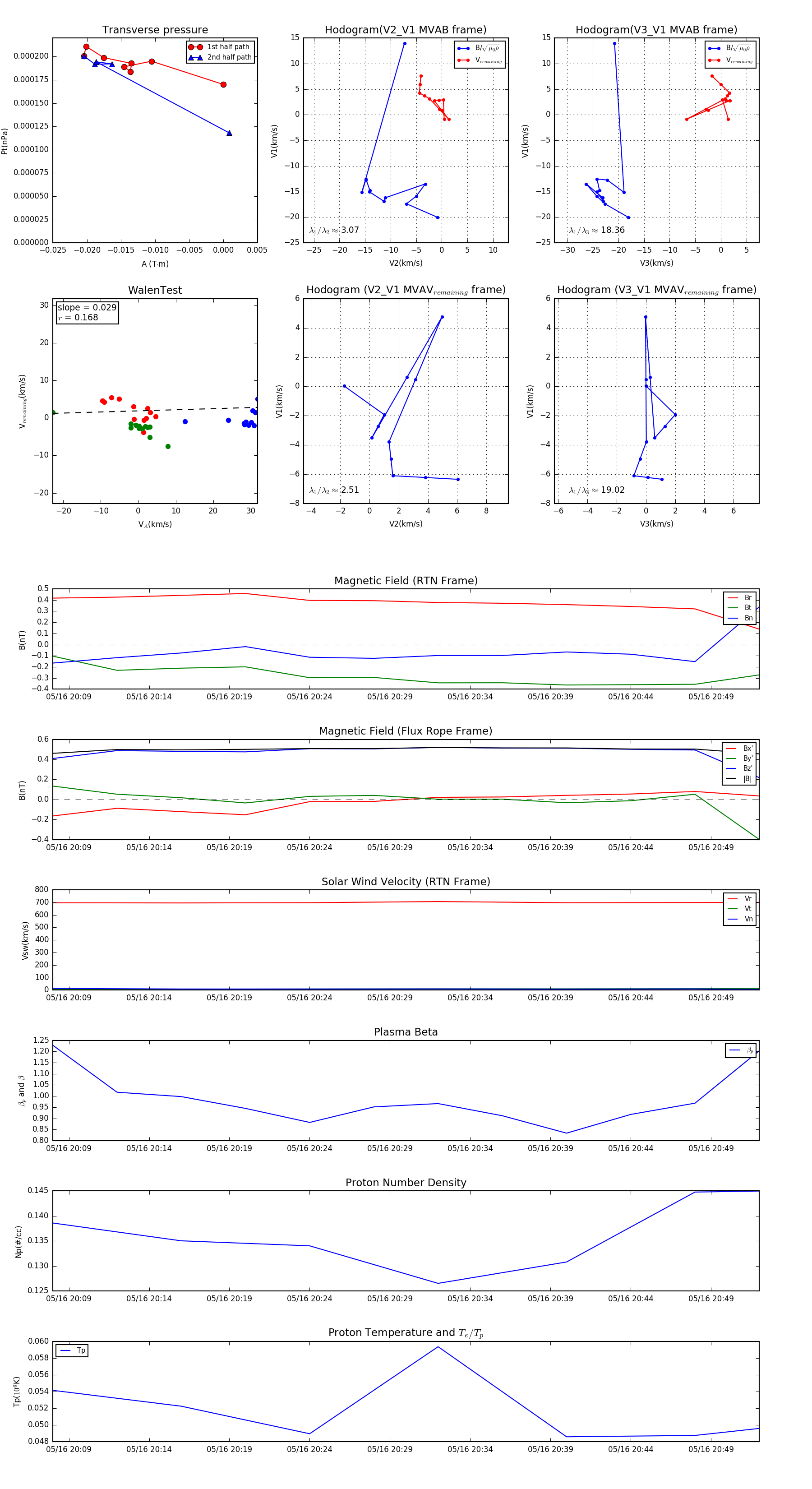Select the "Vt" legend entry
The height and width of the screenshot is (1489, 812).
coord(740,909)
